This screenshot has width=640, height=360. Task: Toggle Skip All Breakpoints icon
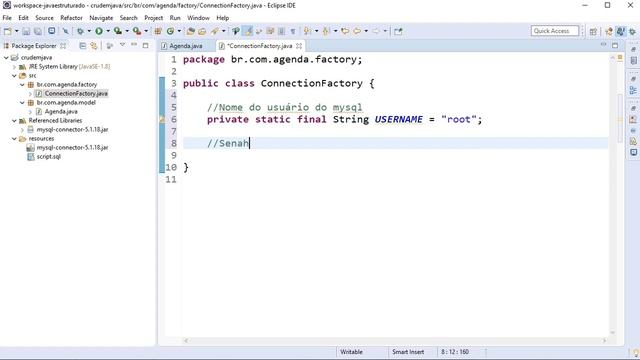(65, 31)
